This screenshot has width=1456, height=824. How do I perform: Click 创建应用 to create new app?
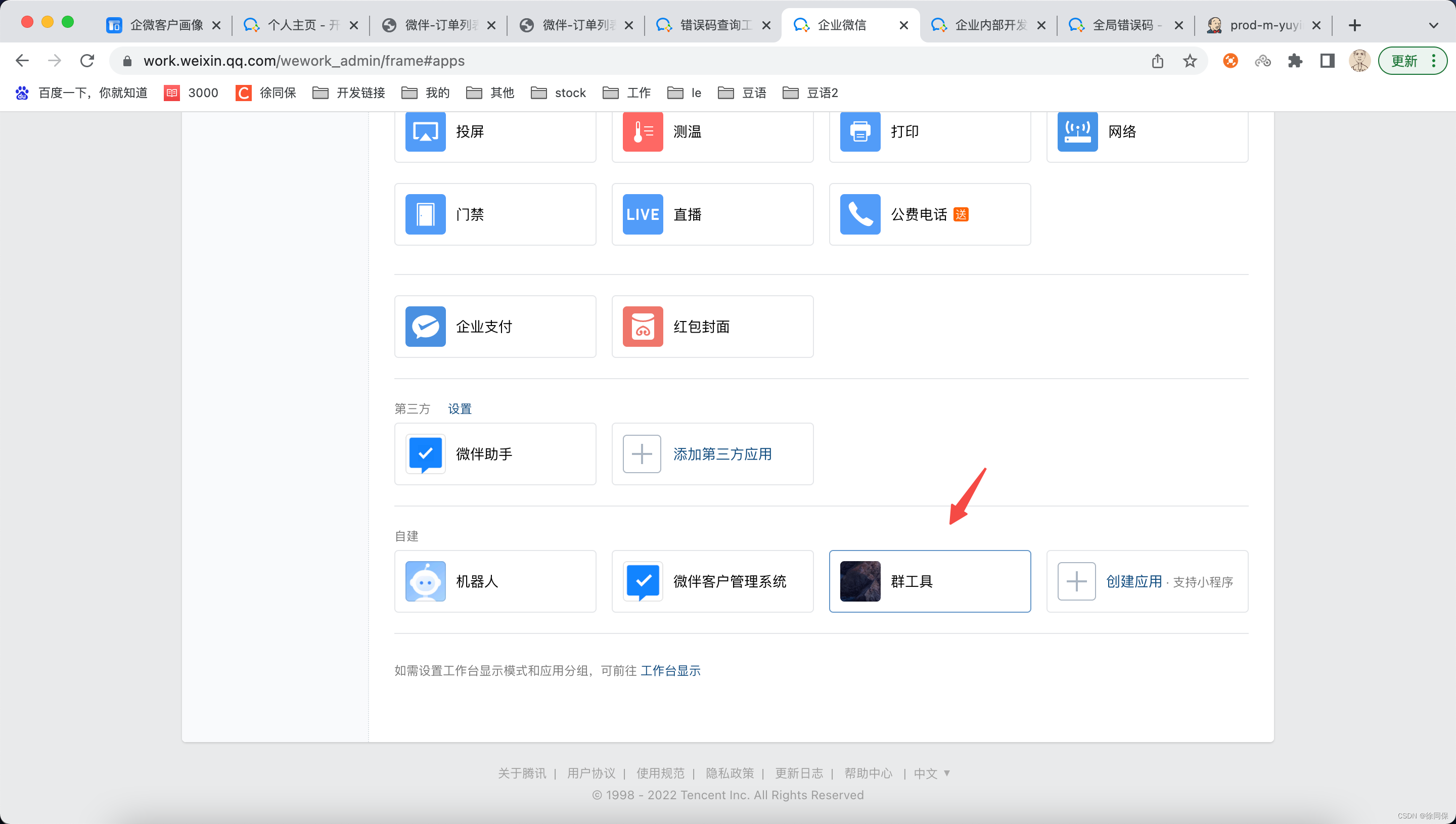click(1133, 581)
